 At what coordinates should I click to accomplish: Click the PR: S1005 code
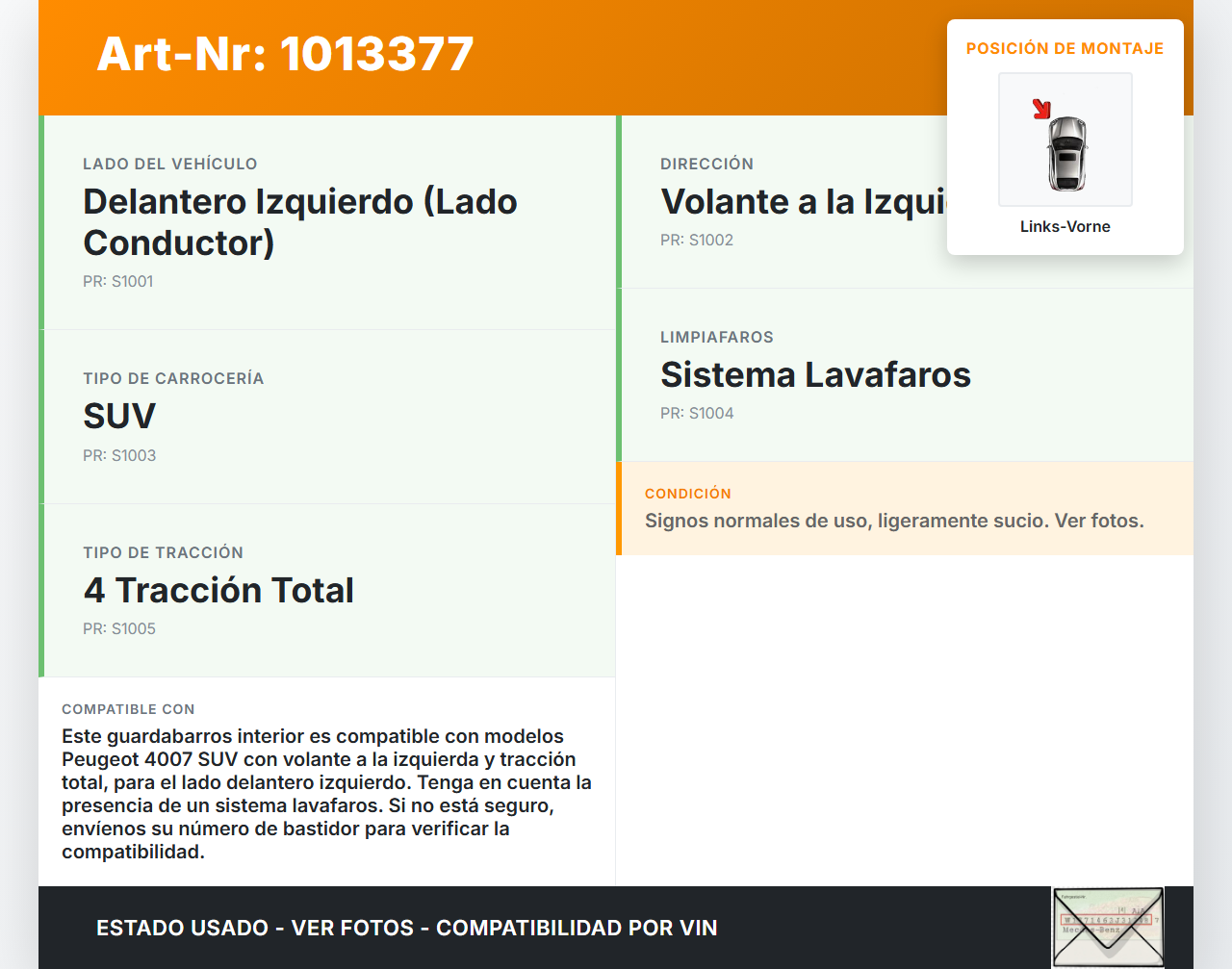tap(119, 629)
